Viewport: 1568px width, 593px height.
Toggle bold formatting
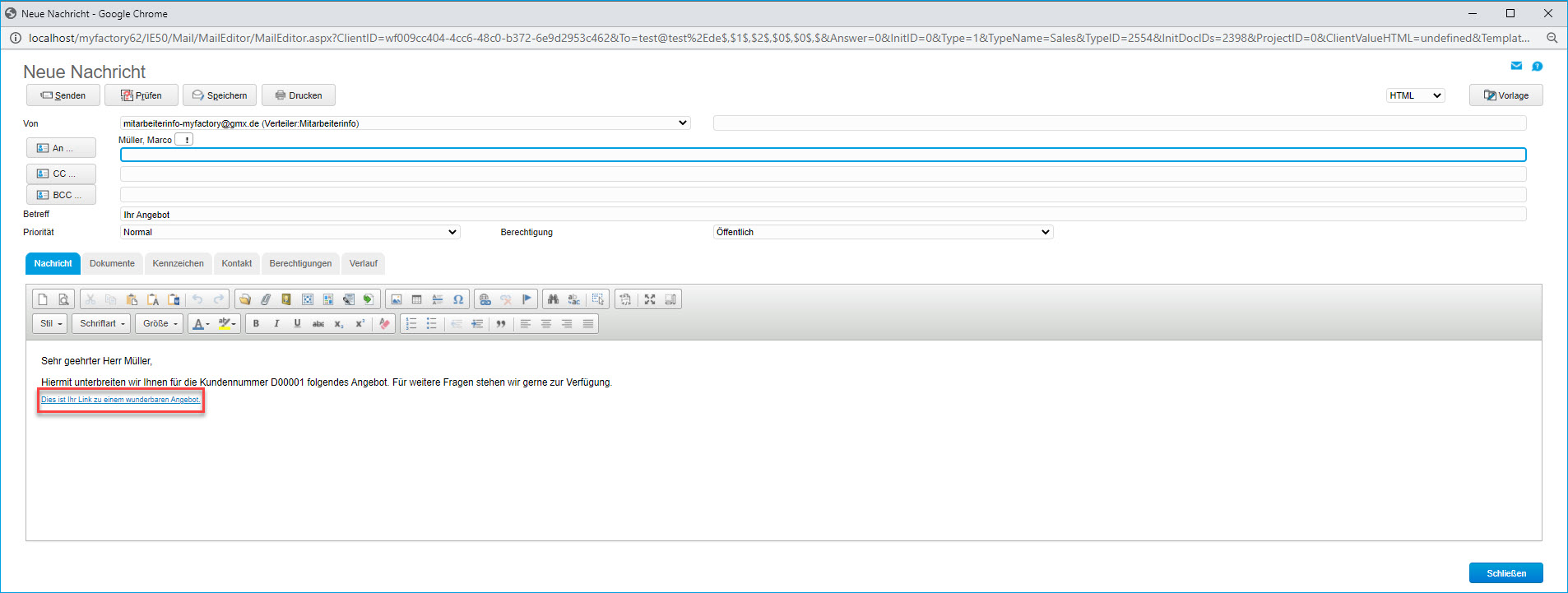coord(256,324)
